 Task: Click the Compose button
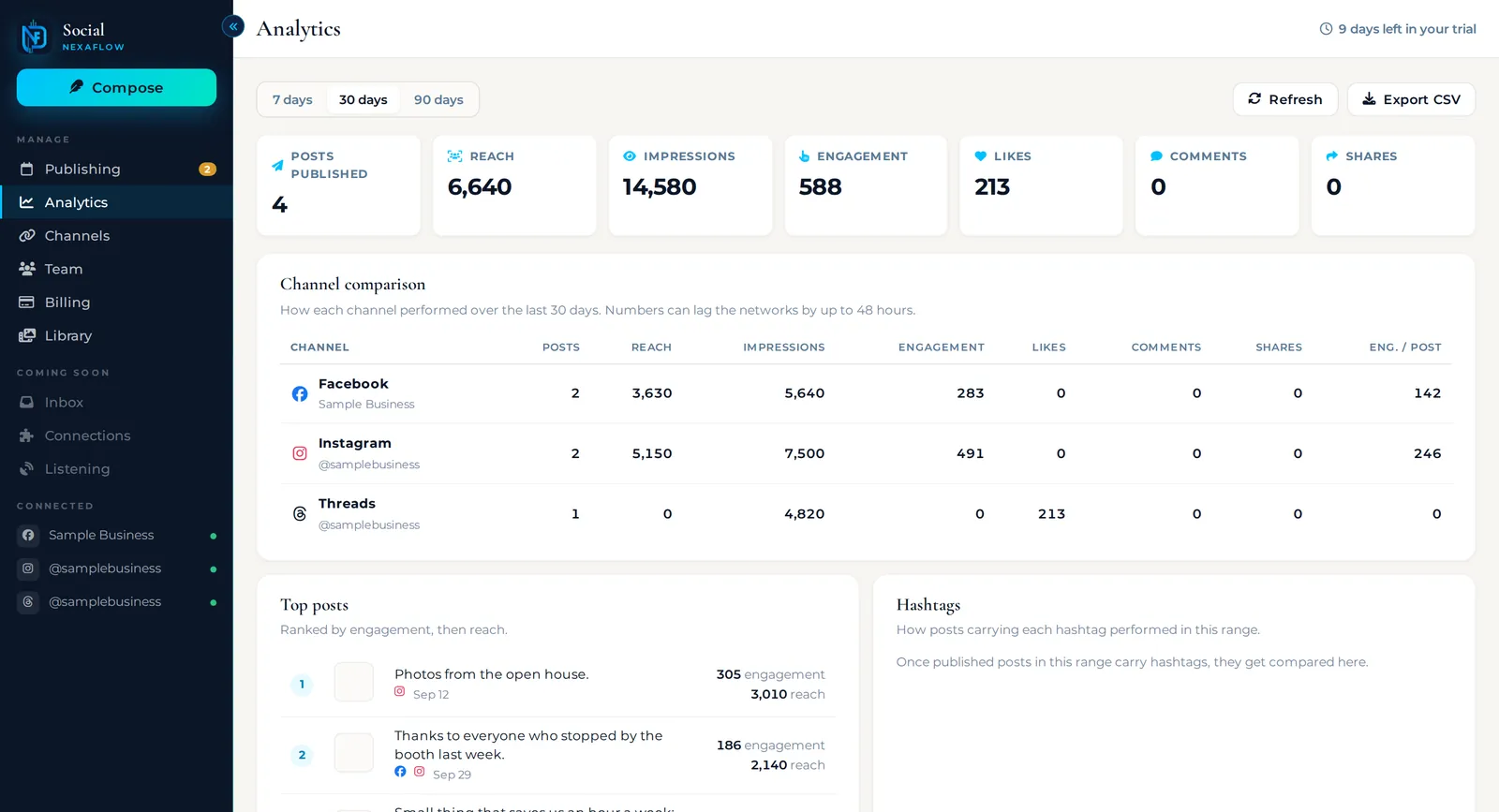[x=116, y=87]
